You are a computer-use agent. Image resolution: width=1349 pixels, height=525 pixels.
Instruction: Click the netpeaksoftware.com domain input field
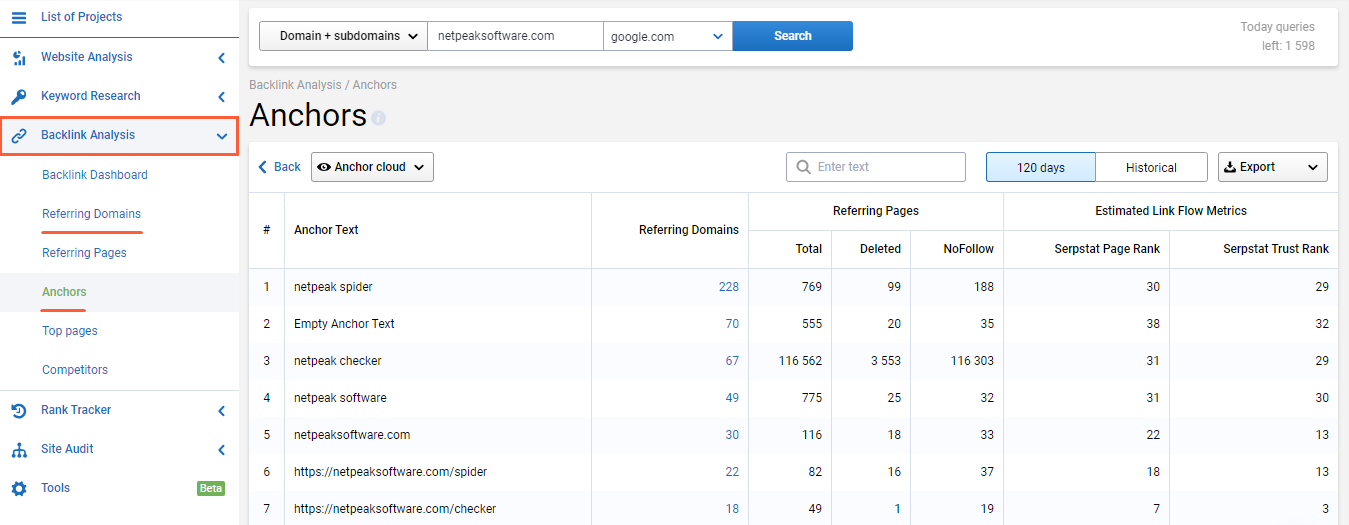pos(515,36)
